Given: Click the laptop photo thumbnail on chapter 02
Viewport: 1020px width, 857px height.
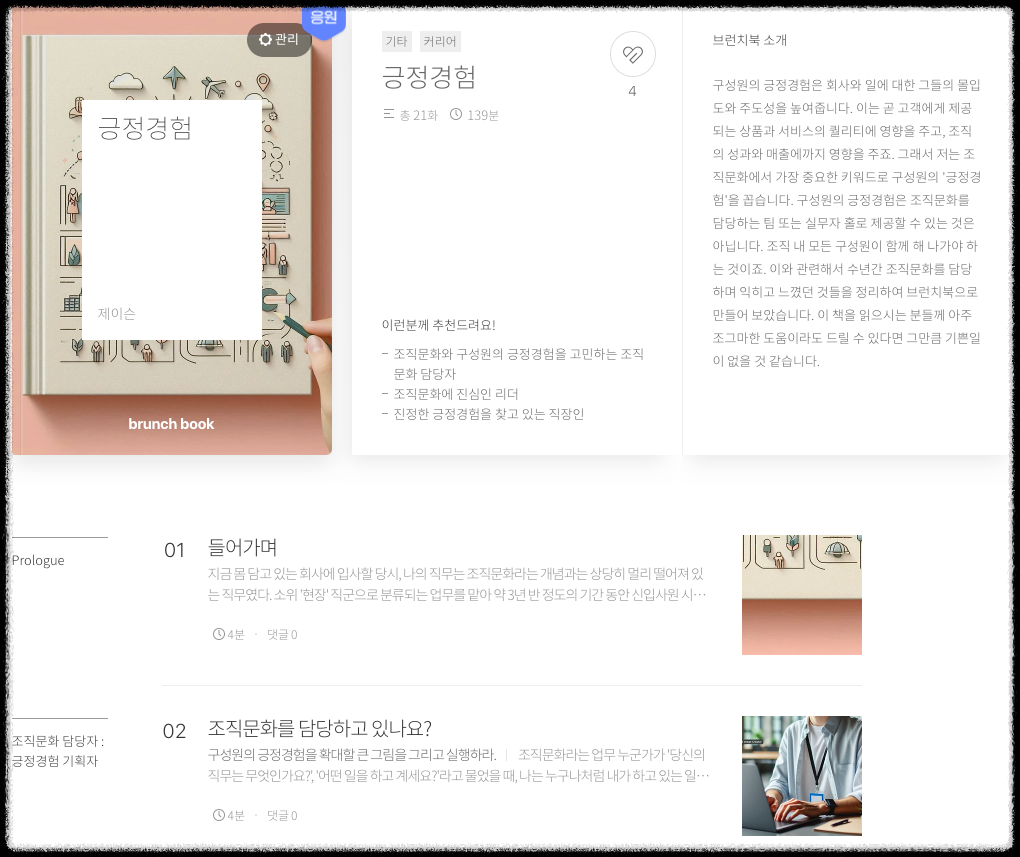Looking at the screenshot, I should tap(801, 775).
